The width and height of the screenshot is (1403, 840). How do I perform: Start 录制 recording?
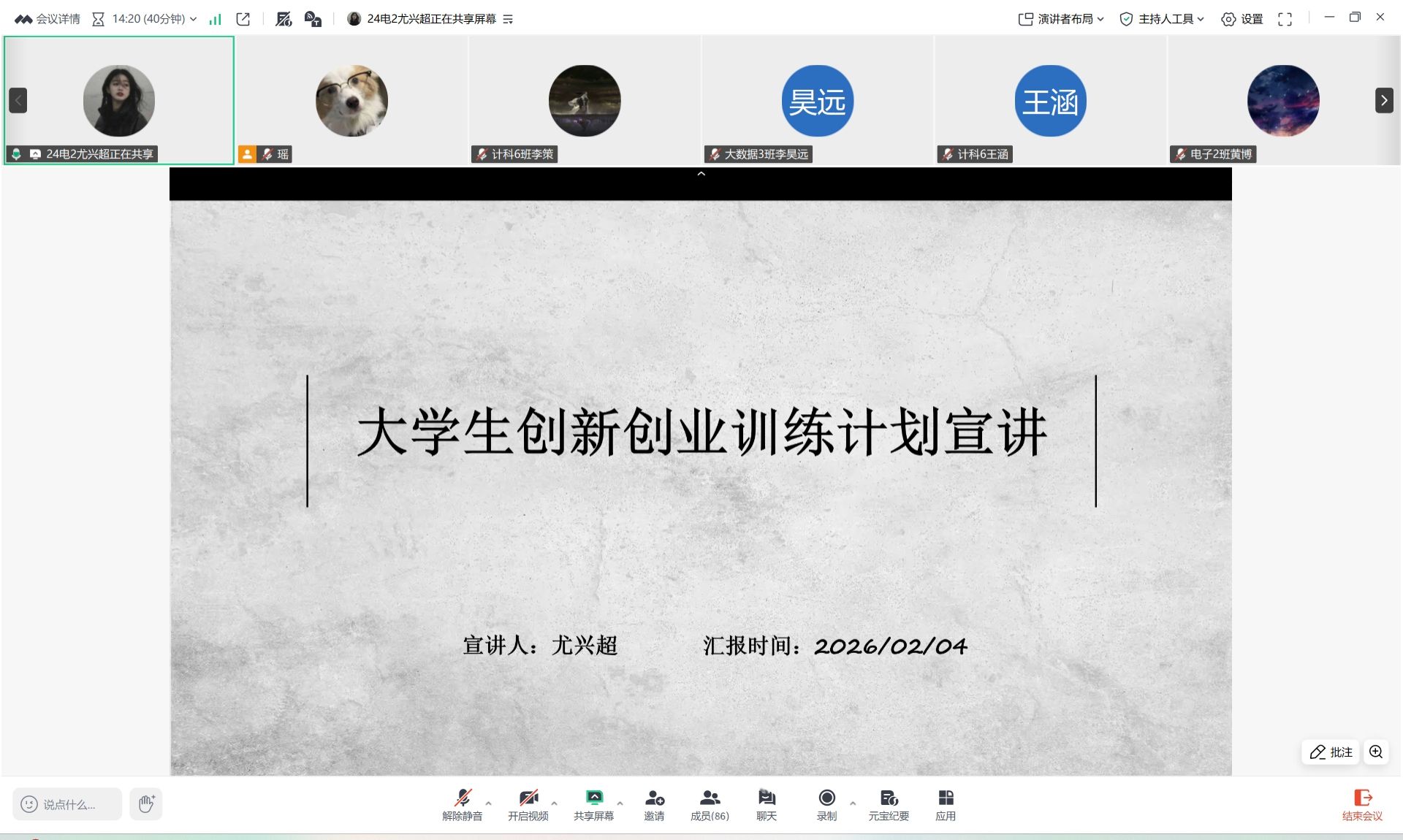[826, 804]
